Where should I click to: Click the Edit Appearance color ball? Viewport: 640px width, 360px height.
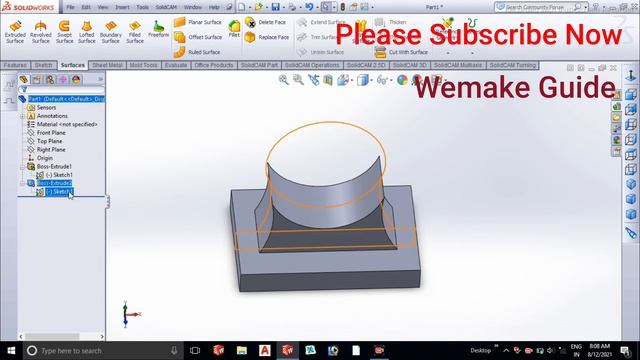pos(402,80)
